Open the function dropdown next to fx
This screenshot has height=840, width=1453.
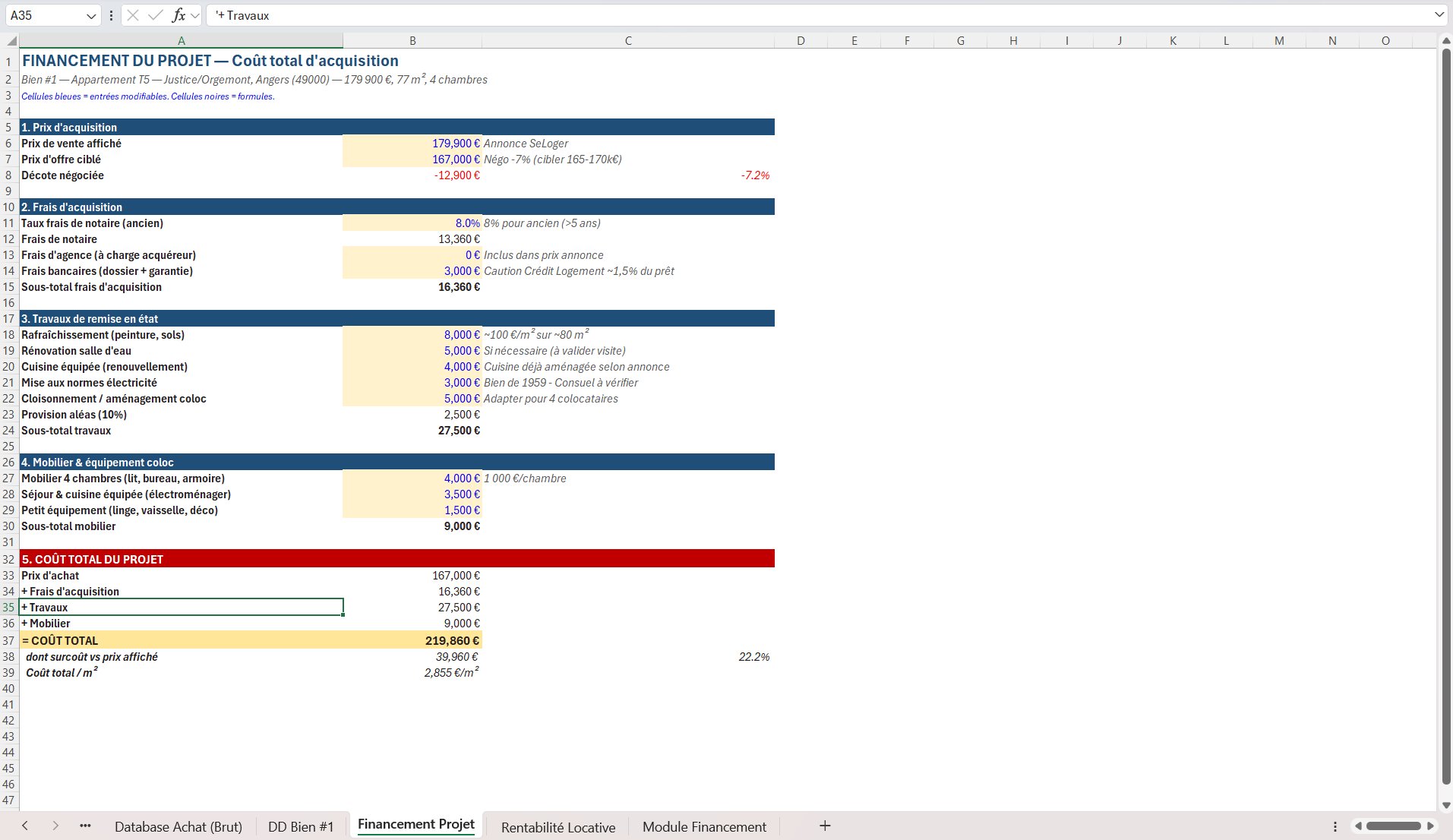click(x=195, y=16)
